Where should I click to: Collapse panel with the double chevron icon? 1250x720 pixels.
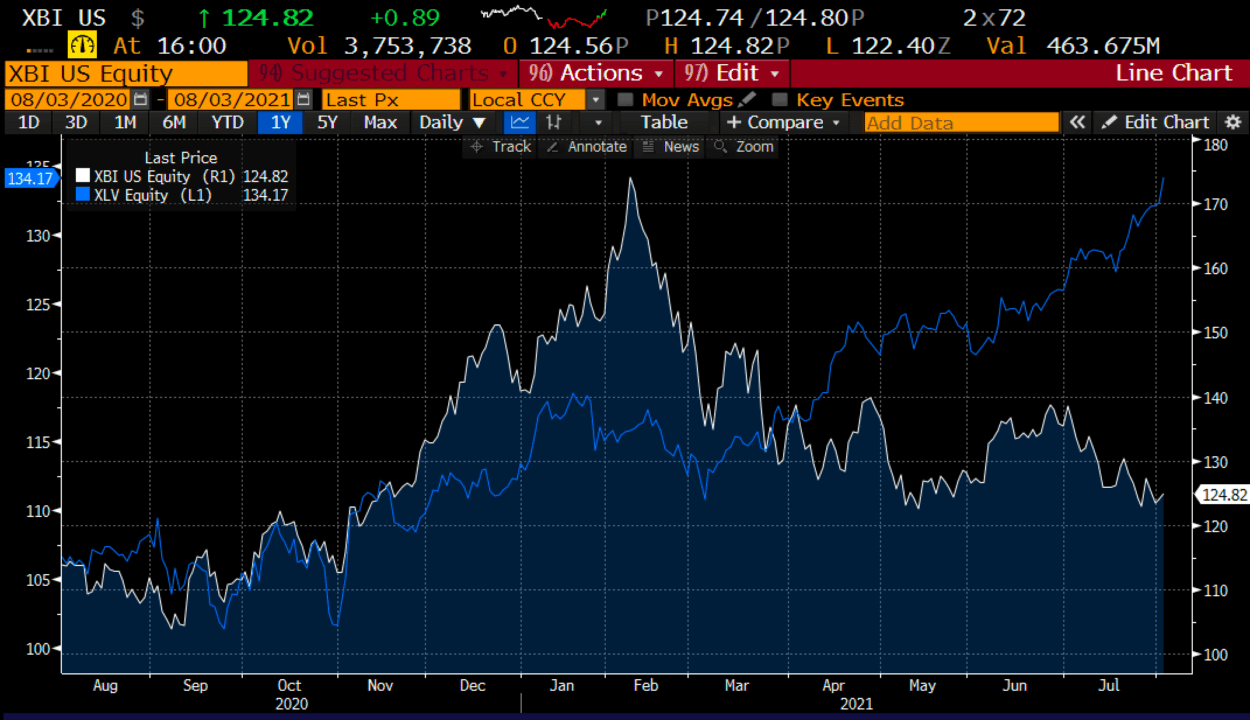[x=1077, y=122]
